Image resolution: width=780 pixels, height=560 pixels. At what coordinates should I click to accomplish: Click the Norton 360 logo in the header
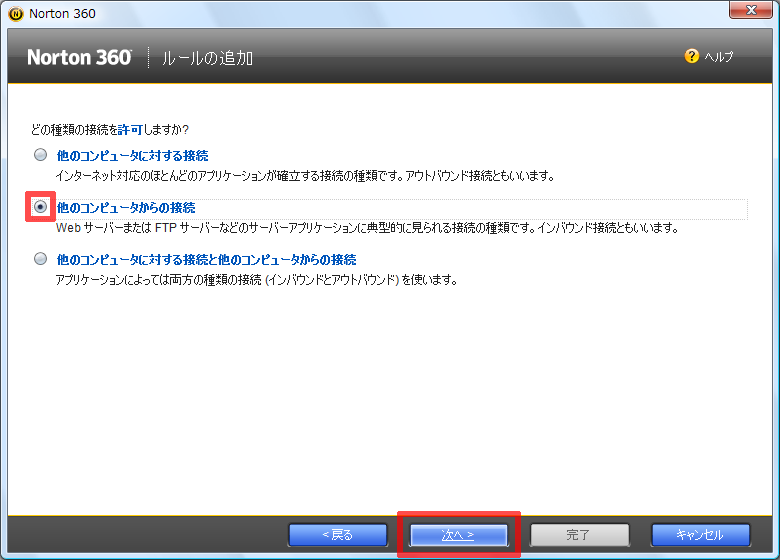tap(79, 57)
